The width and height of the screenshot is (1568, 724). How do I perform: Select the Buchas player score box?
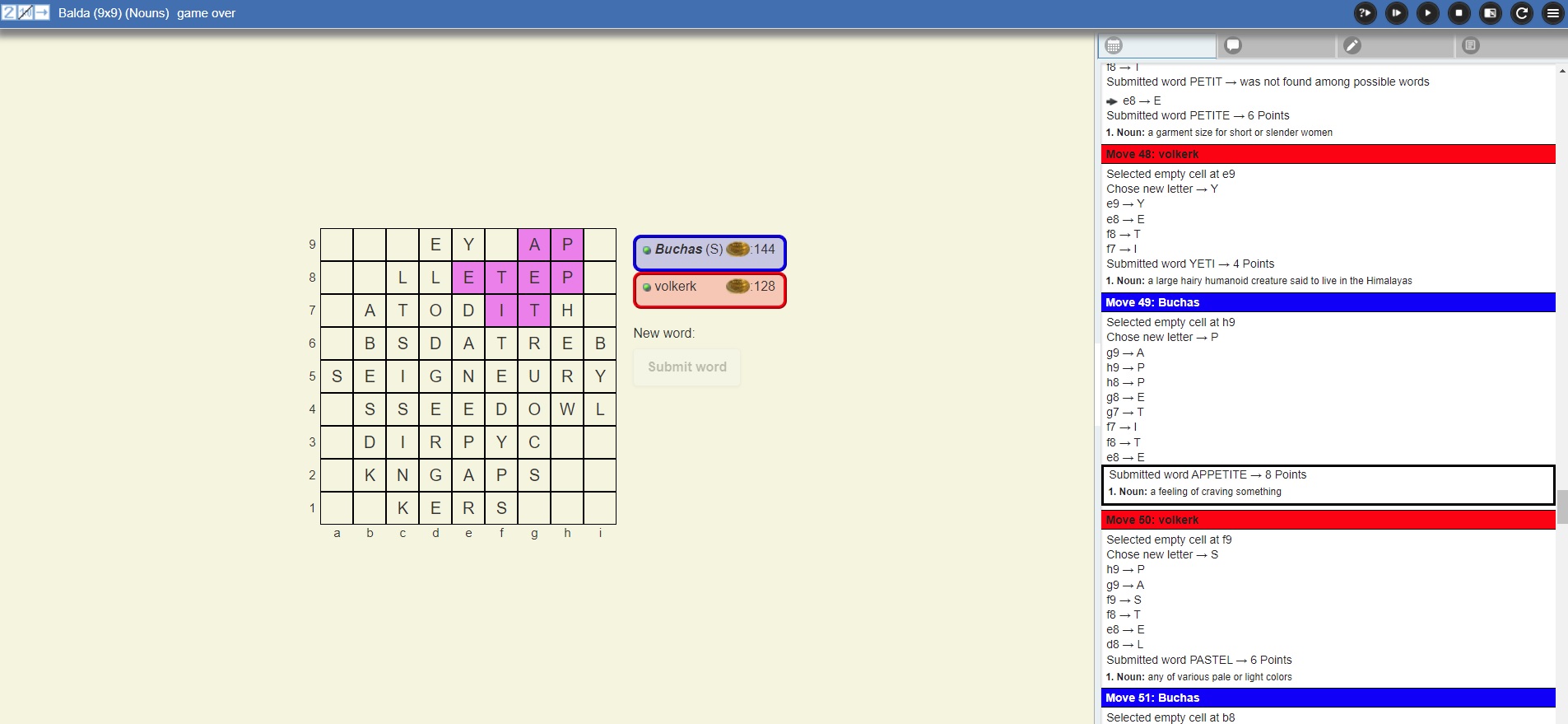(x=710, y=250)
